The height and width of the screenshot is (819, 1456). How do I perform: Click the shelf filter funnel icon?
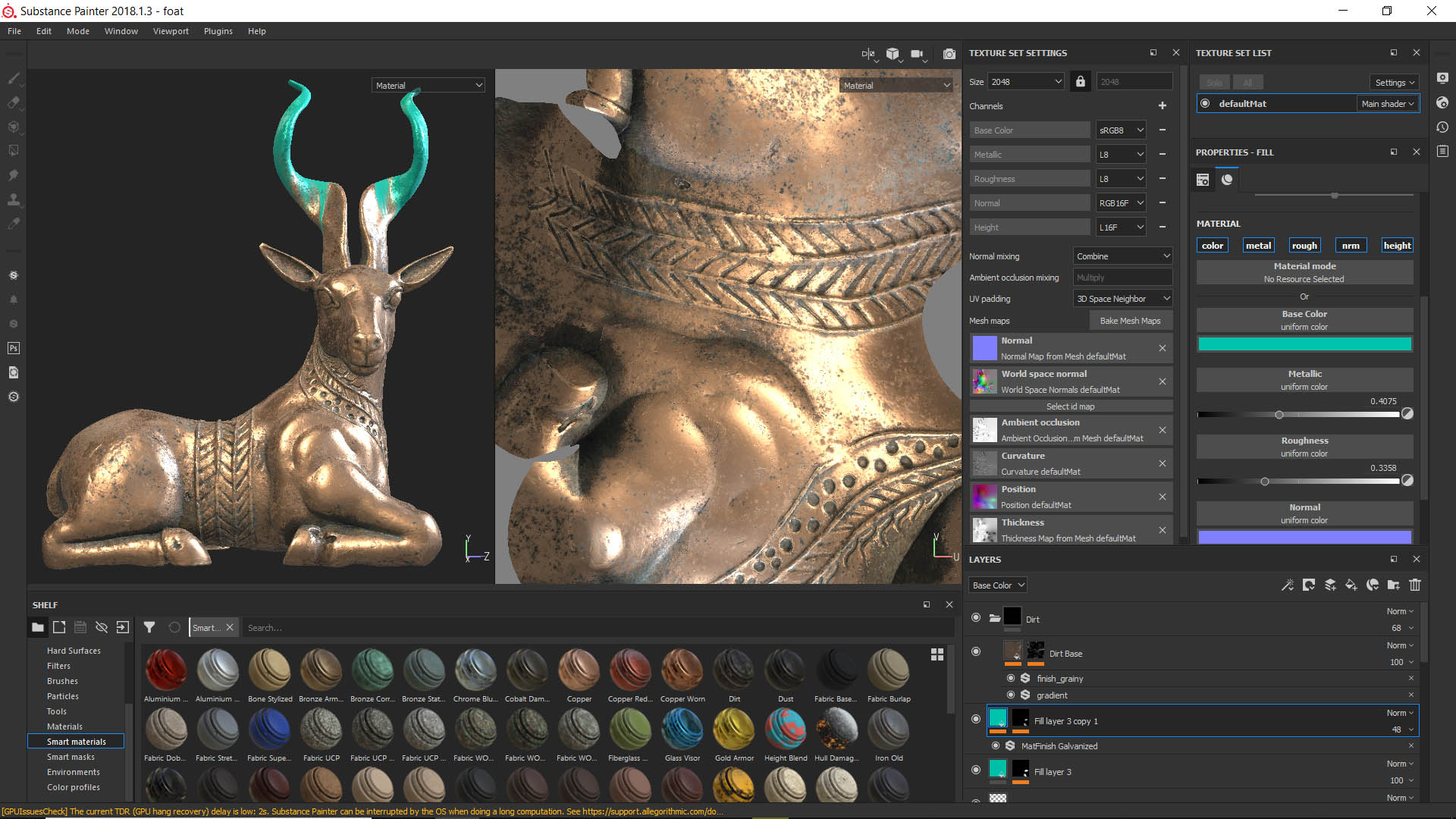coord(149,627)
